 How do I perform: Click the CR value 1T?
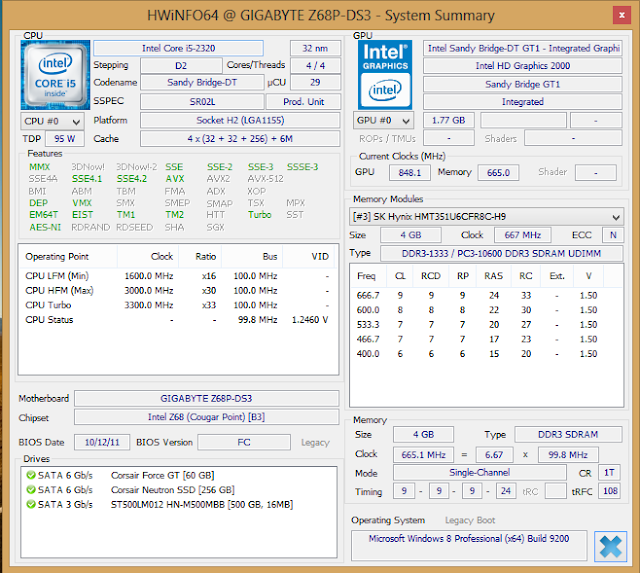pyautogui.click(x=609, y=473)
